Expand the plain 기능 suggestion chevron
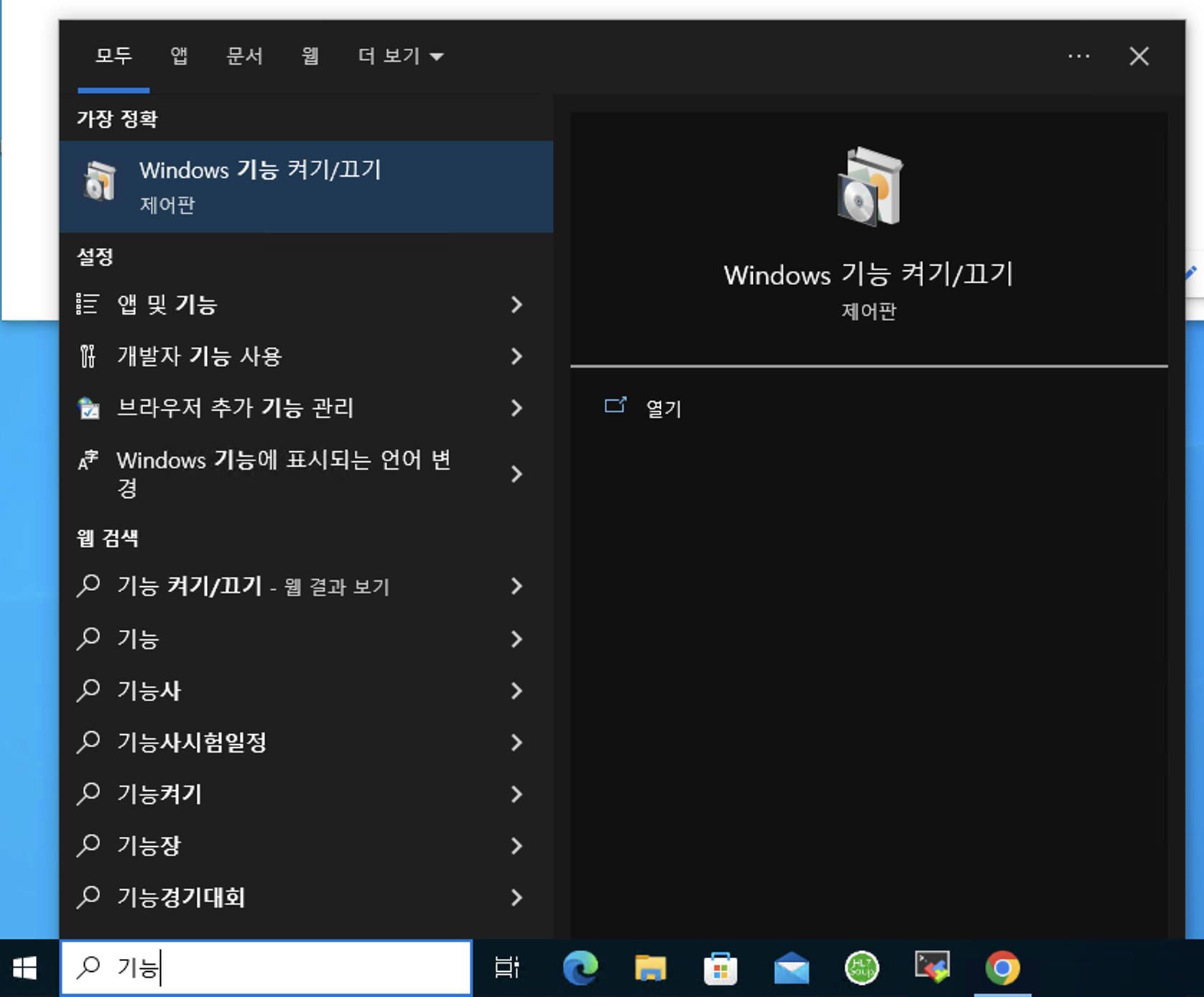This screenshot has width=1204, height=997. [x=517, y=639]
